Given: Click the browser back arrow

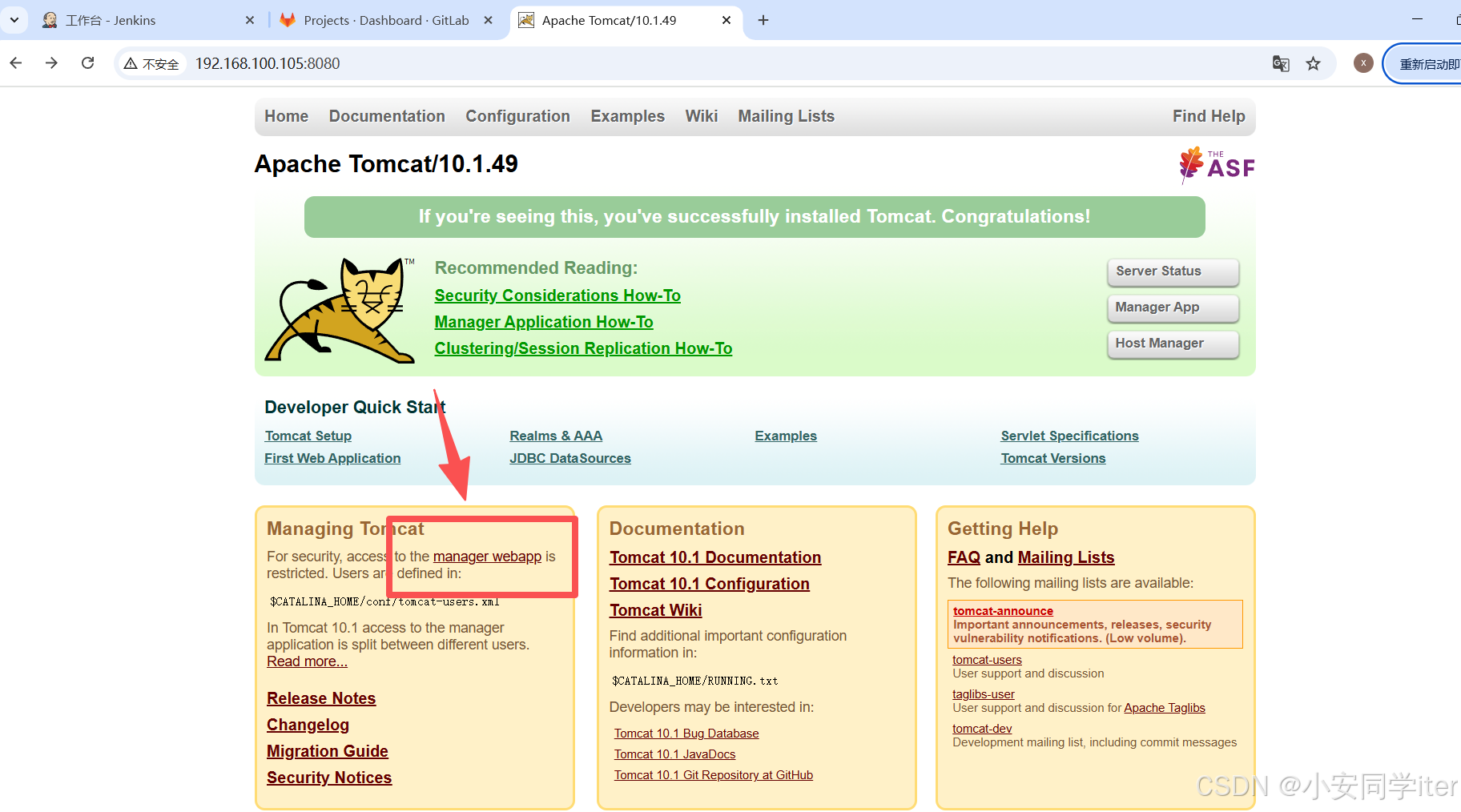Looking at the screenshot, I should tap(16, 63).
